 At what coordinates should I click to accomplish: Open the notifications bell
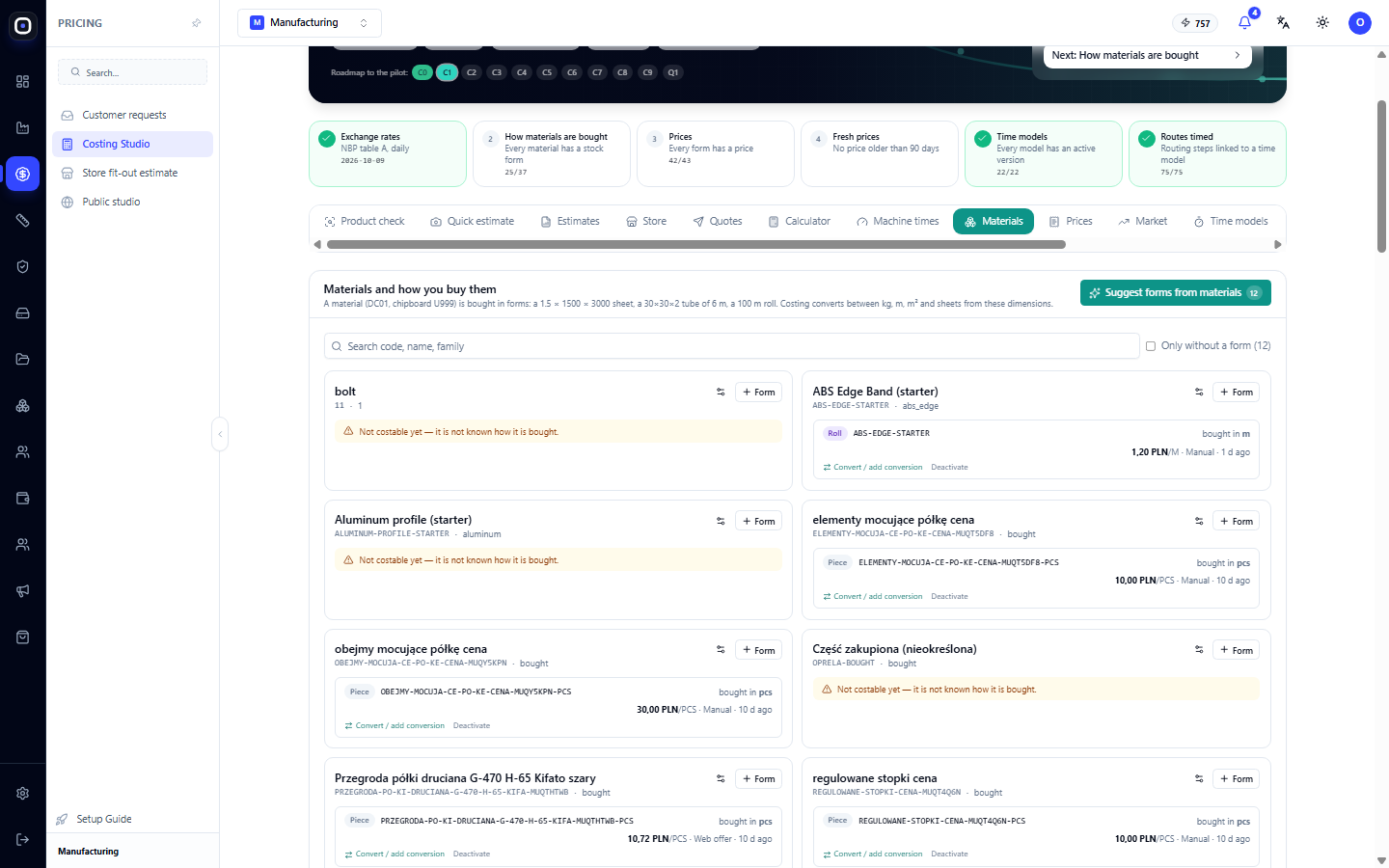click(x=1244, y=22)
